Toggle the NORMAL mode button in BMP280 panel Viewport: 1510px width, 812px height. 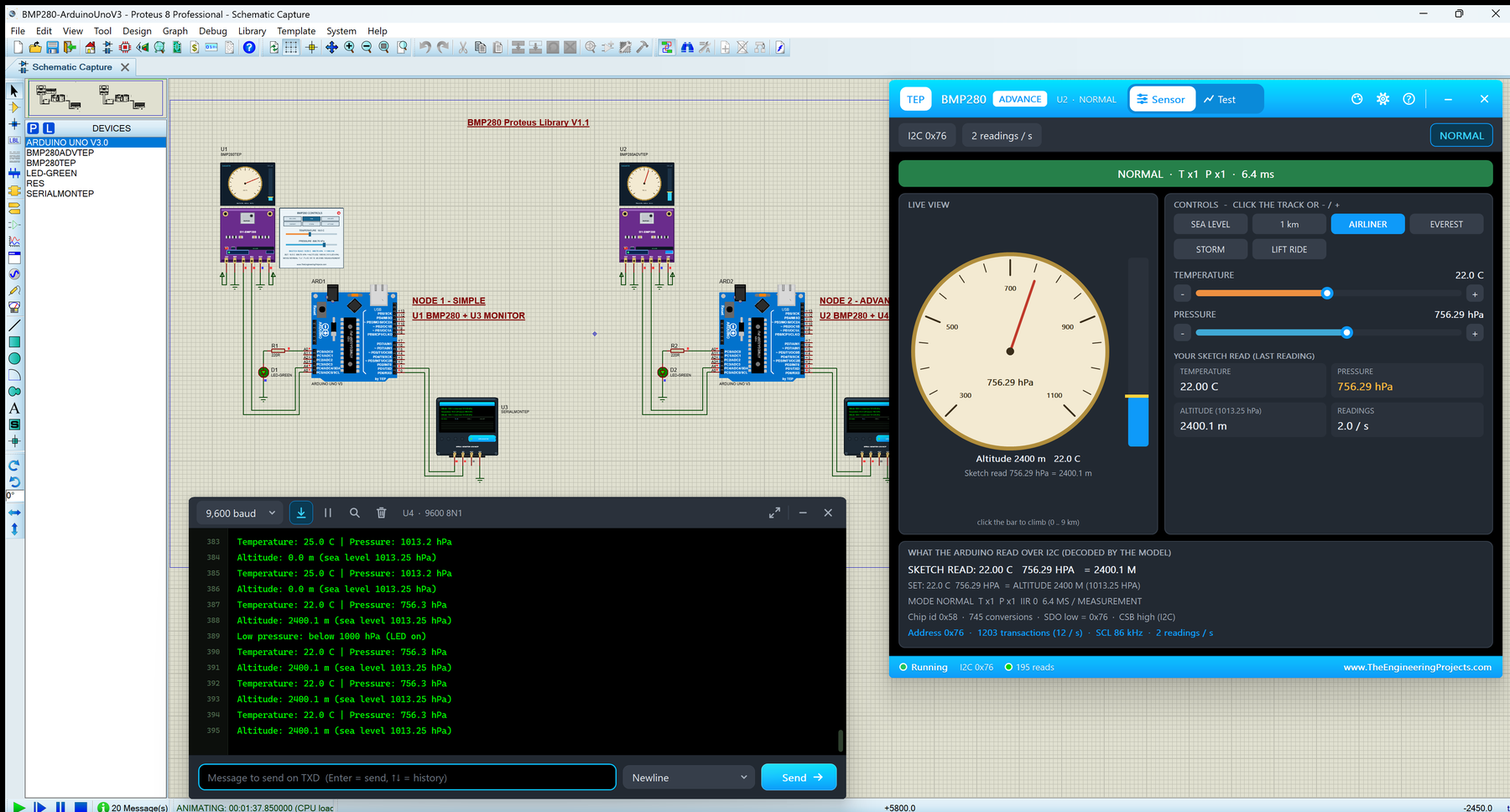click(x=1461, y=136)
